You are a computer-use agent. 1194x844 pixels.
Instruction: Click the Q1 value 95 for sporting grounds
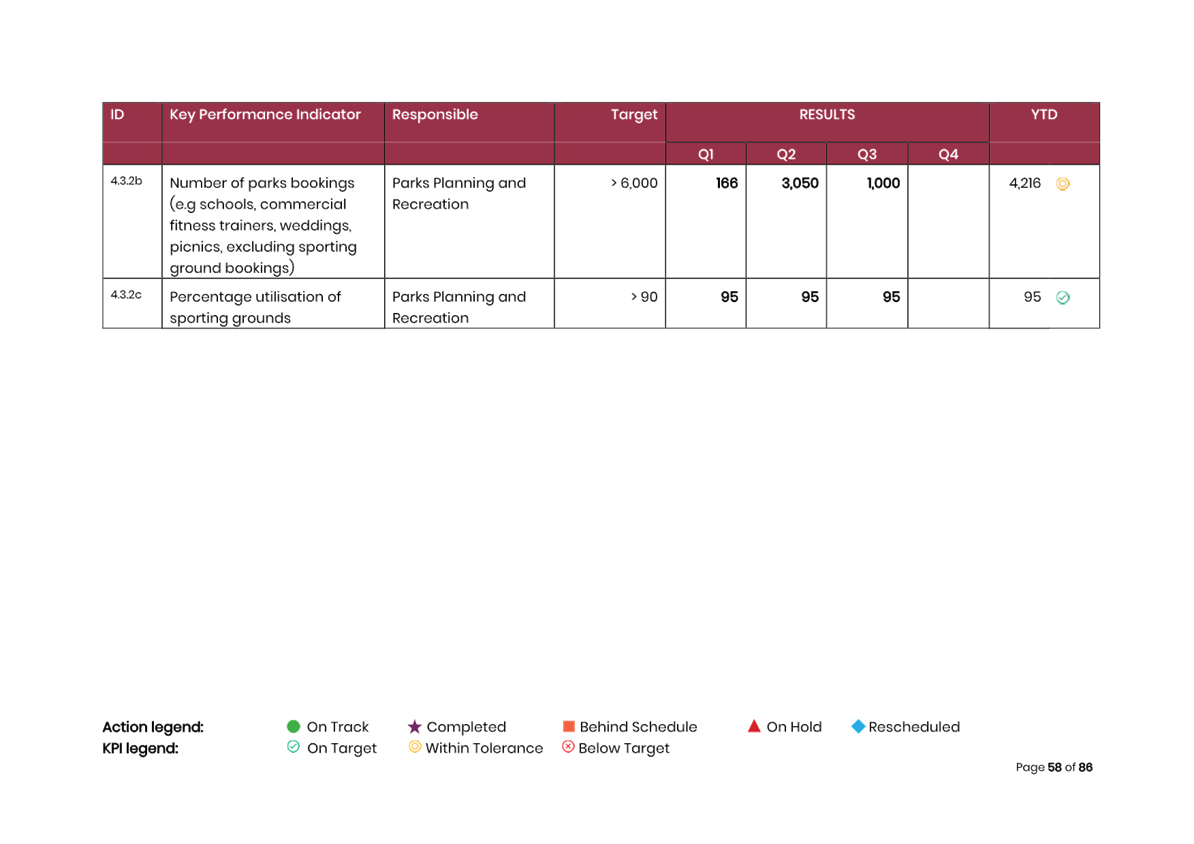pyautogui.click(x=729, y=297)
